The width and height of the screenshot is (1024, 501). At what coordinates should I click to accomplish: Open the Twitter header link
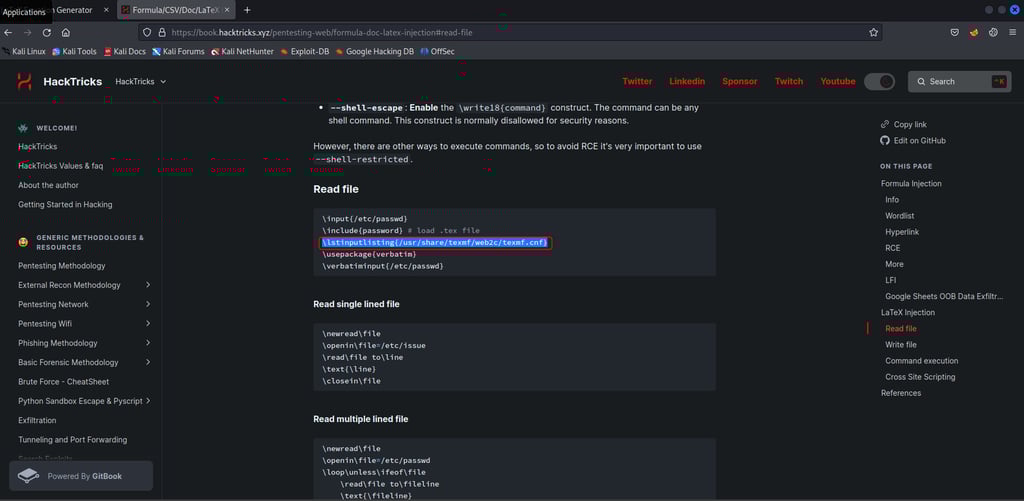(x=637, y=82)
